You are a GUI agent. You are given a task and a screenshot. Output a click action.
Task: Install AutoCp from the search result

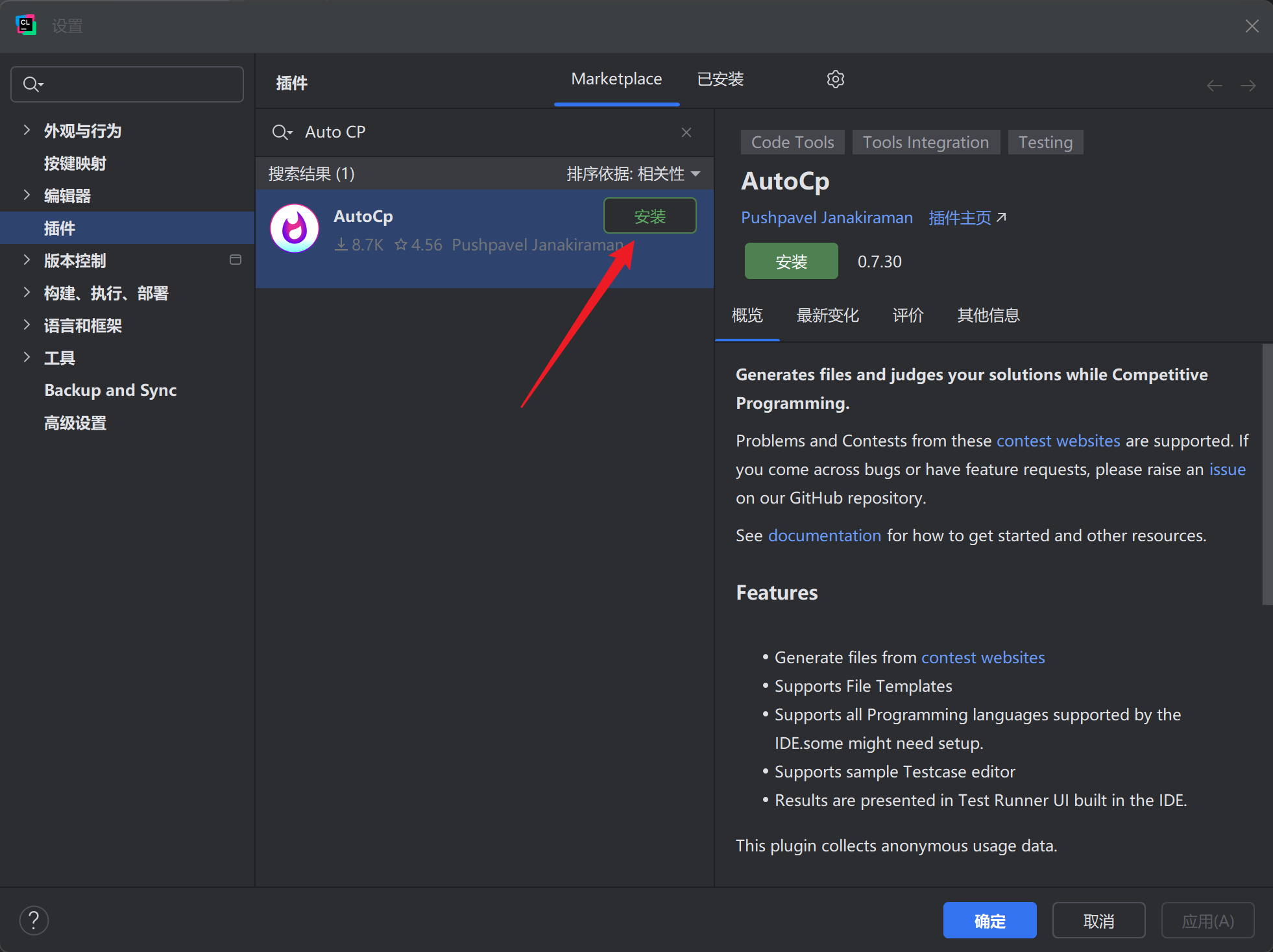point(649,216)
